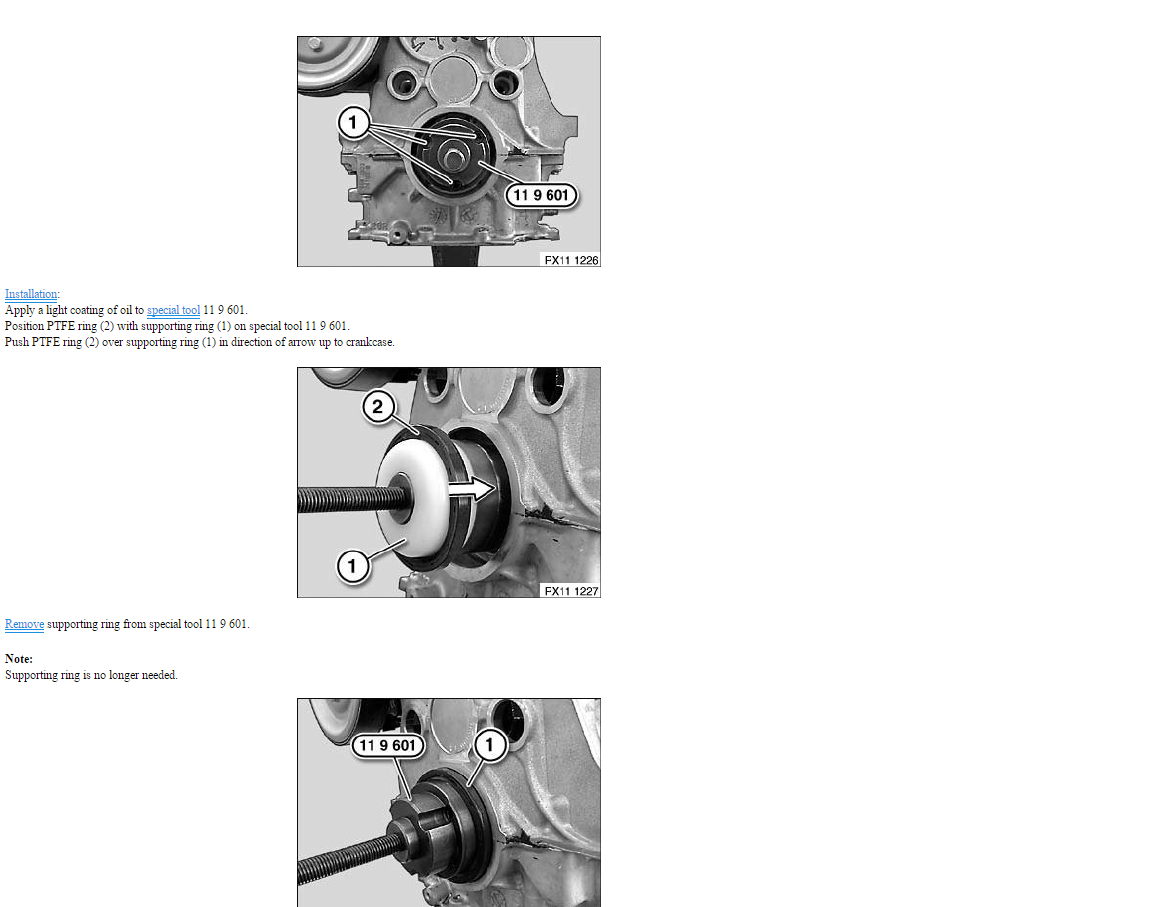Image resolution: width=1152 pixels, height=907 pixels.
Task: Click callout circle 2 in second image
Action: [x=378, y=407]
